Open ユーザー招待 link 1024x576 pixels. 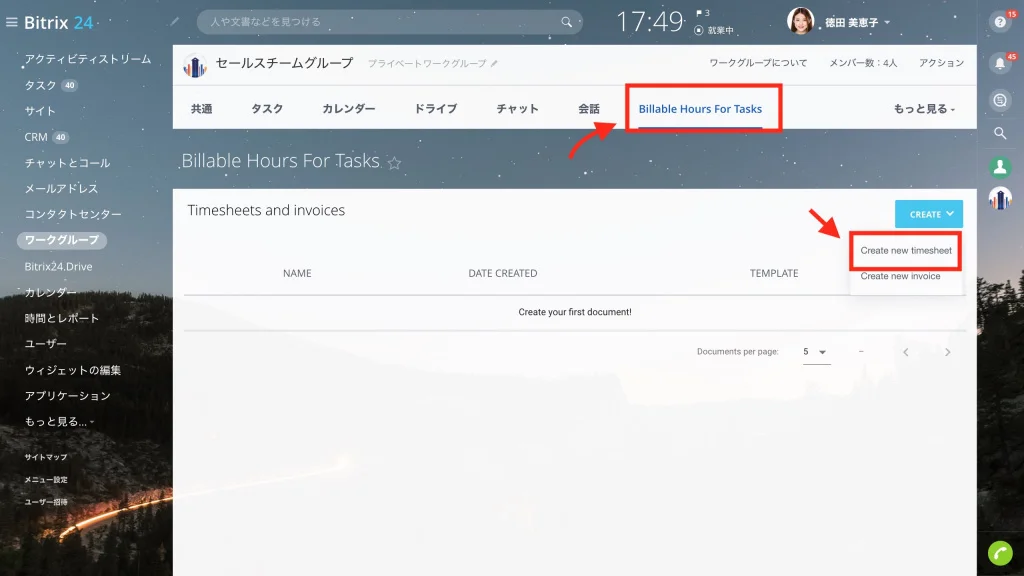(46, 502)
